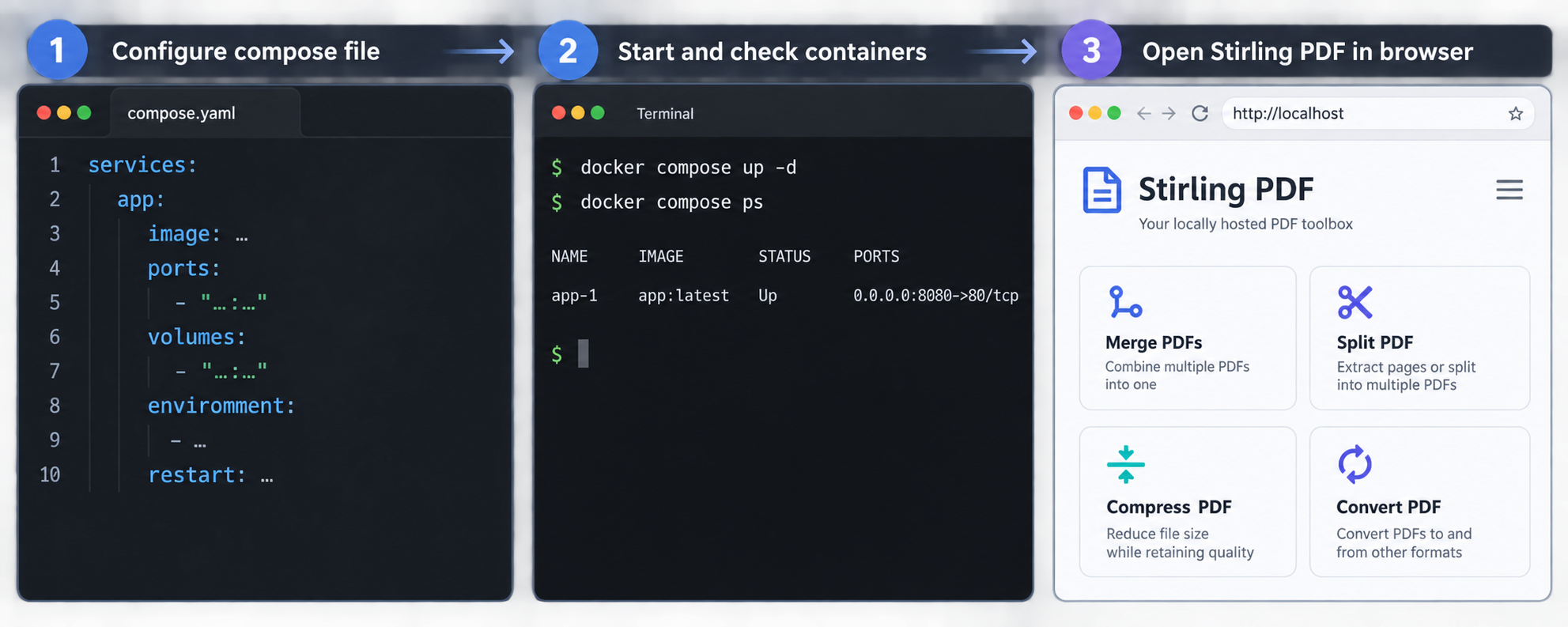Open the Compress PDF tool title

(1169, 507)
